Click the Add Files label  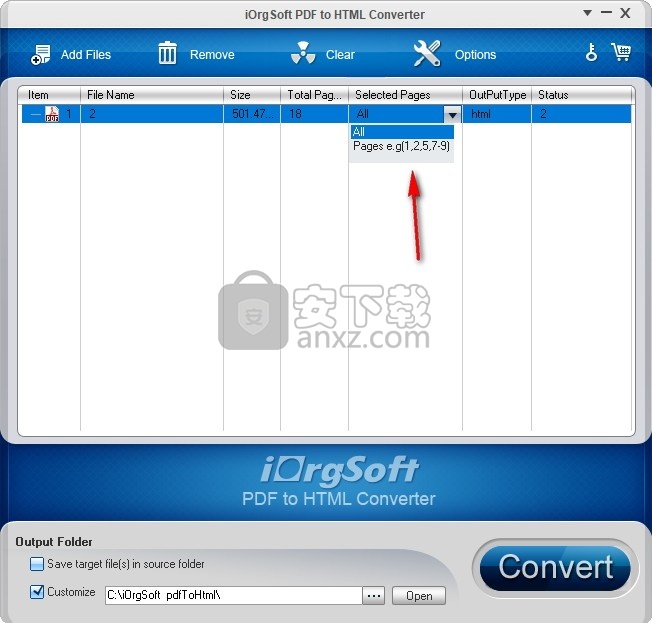coord(86,54)
